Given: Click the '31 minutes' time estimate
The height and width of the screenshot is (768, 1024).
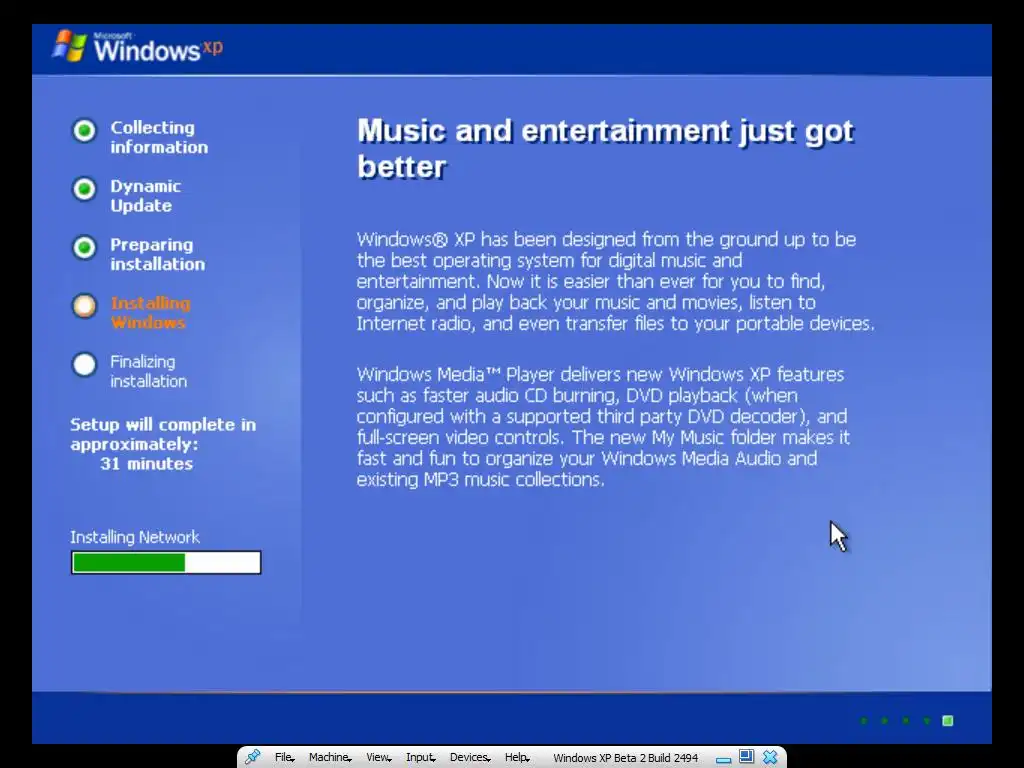Looking at the screenshot, I should coord(146,464).
